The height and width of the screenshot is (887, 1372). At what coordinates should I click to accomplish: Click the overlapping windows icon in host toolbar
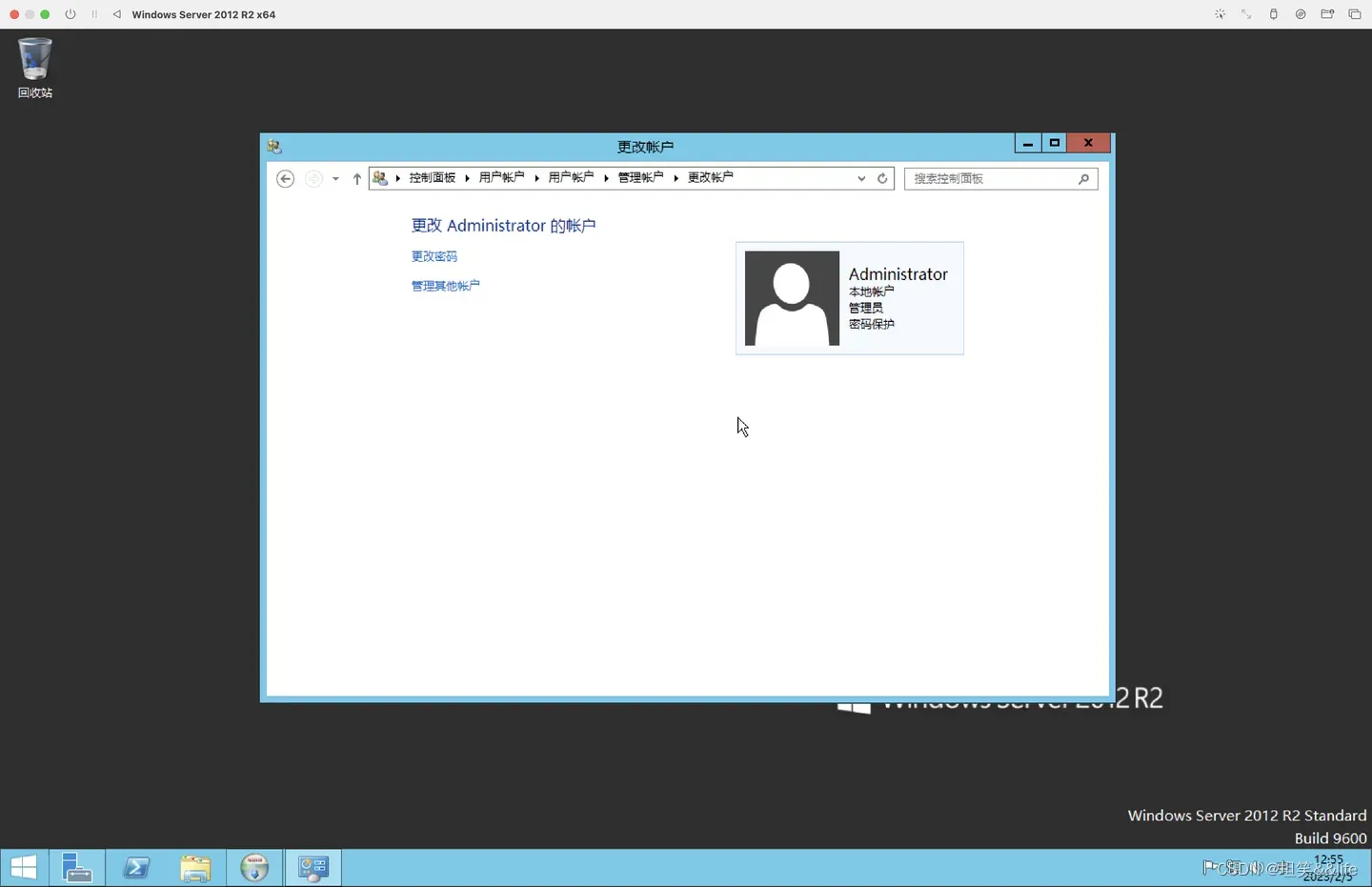pos(1355,14)
